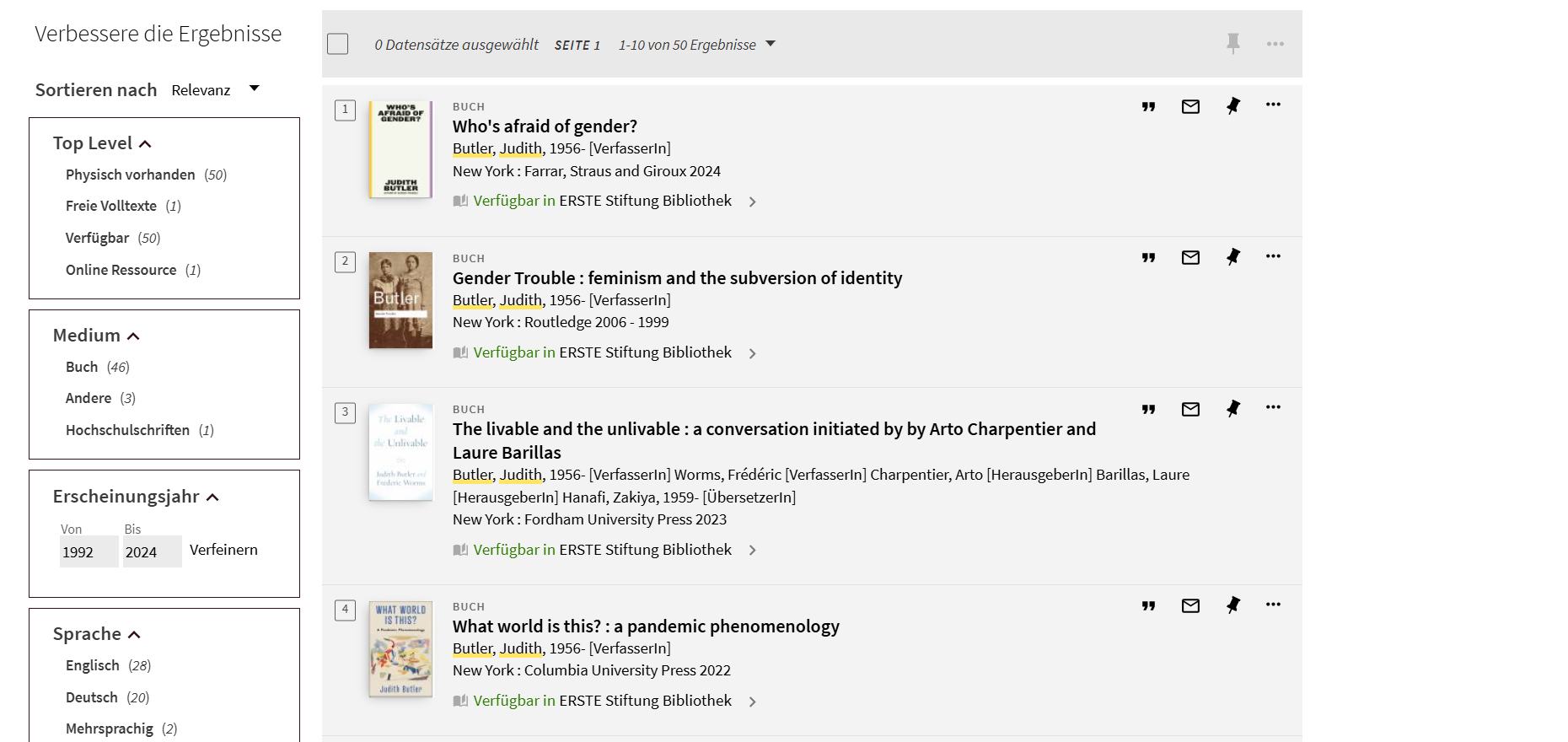1568x742 pixels.
Task: Click the Von year input field
Action: [x=89, y=551]
